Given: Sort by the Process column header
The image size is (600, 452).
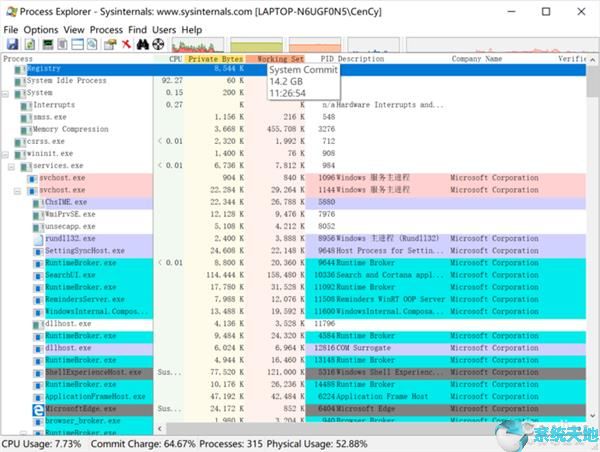Looking at the screenshot, I should click(77, 59).
